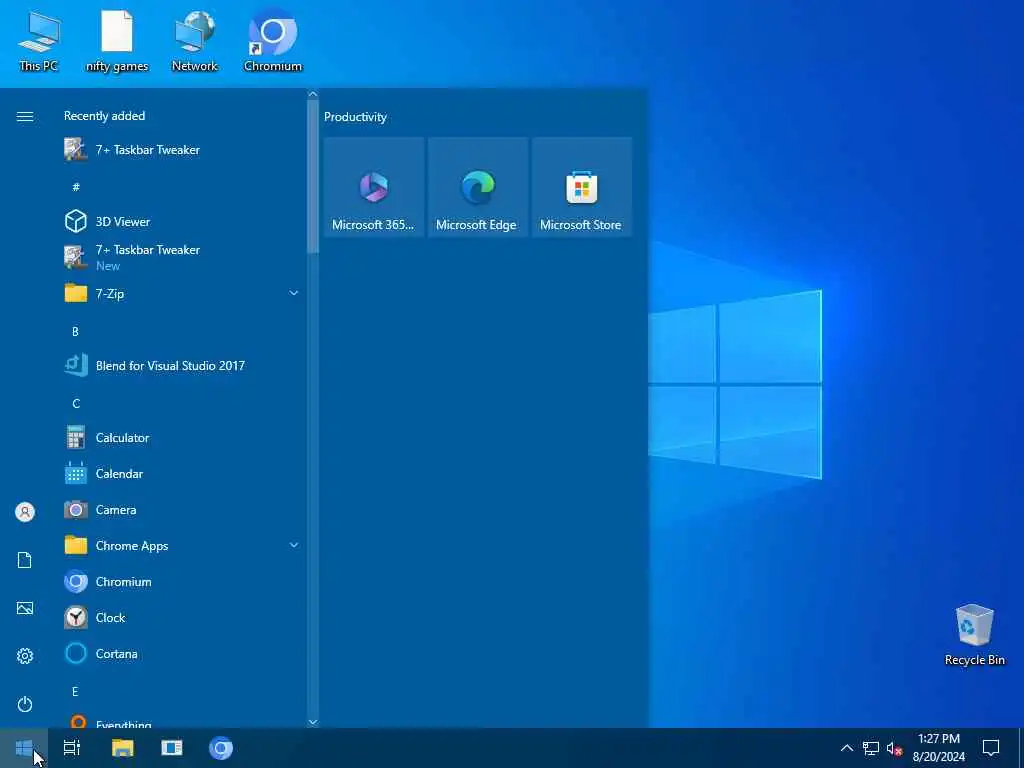Click the Windows Start button
The height and width of the screenshot is (768, 1024).
tap(24, 748)
